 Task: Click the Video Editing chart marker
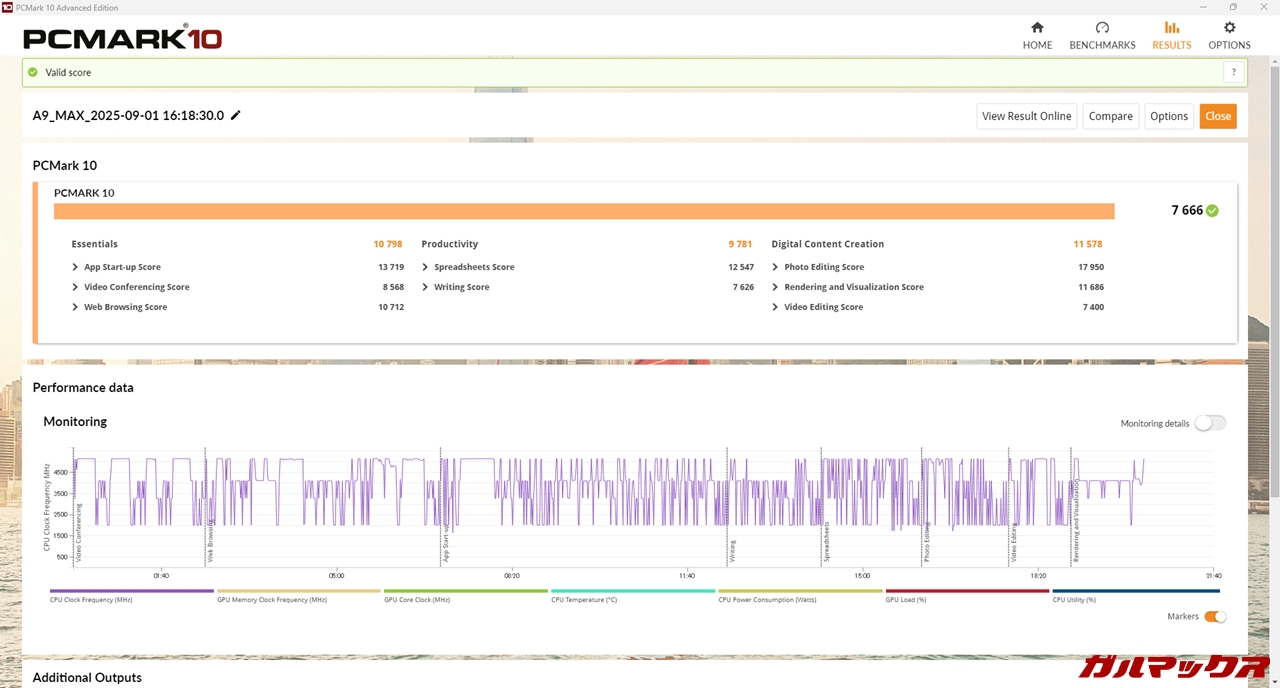pos(1014,543)
